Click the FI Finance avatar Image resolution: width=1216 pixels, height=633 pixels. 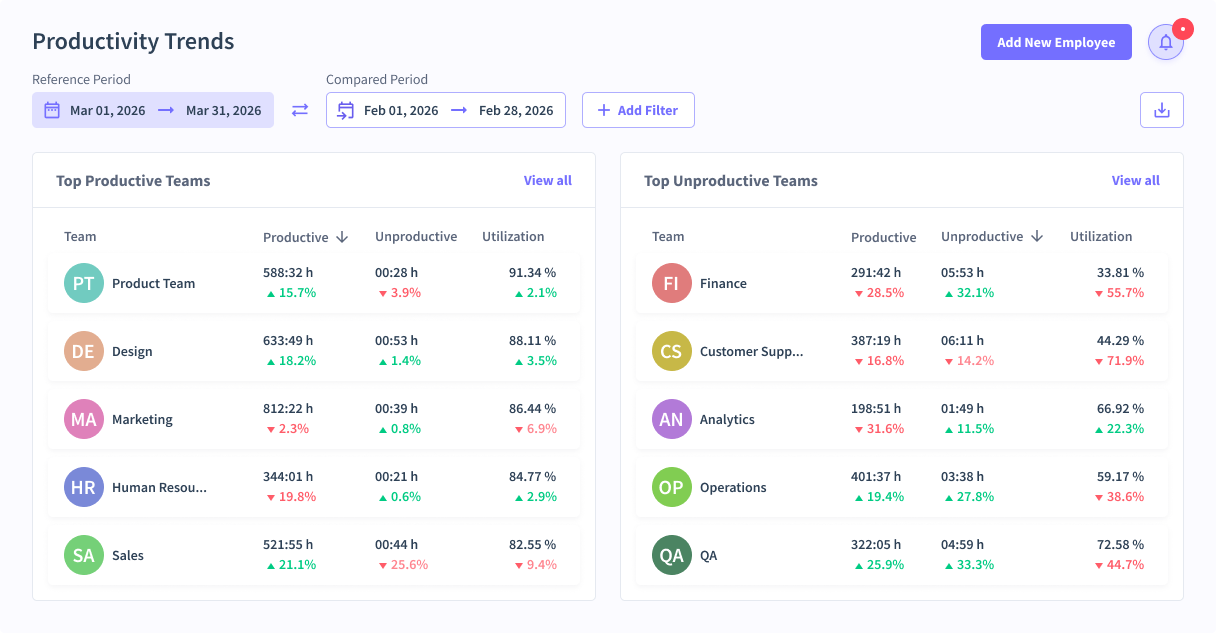671,283
